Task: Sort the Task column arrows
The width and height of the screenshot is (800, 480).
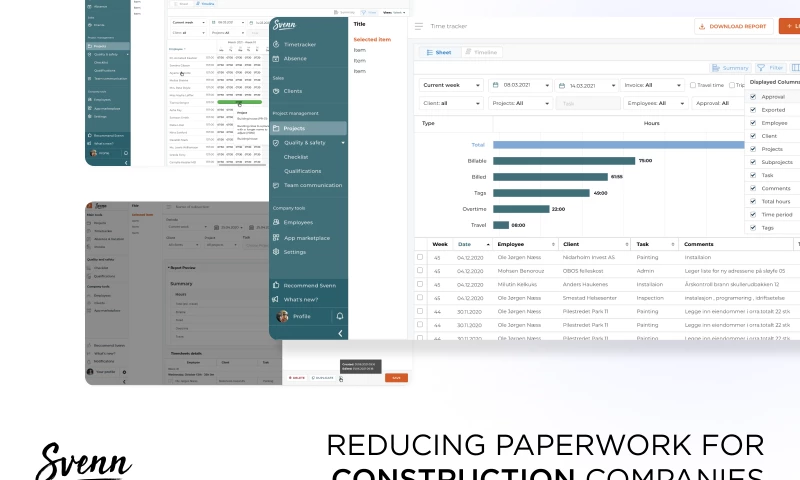Action: click(x=673, y=245)
